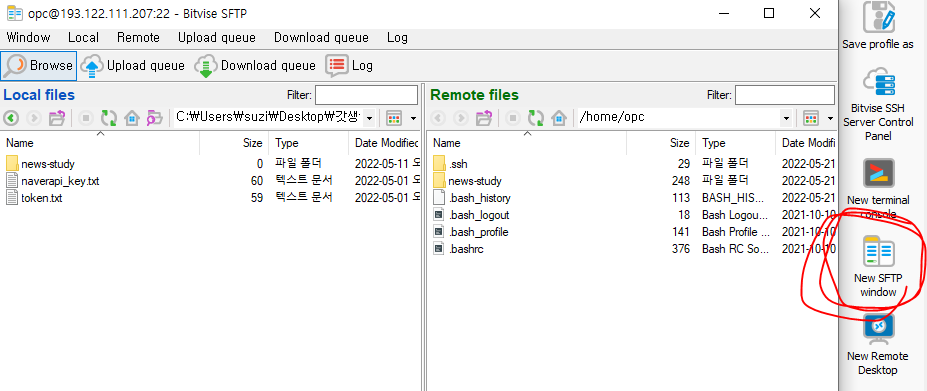
Task: Click the view mode icon in Local files
Action: [x=394, y=118]
